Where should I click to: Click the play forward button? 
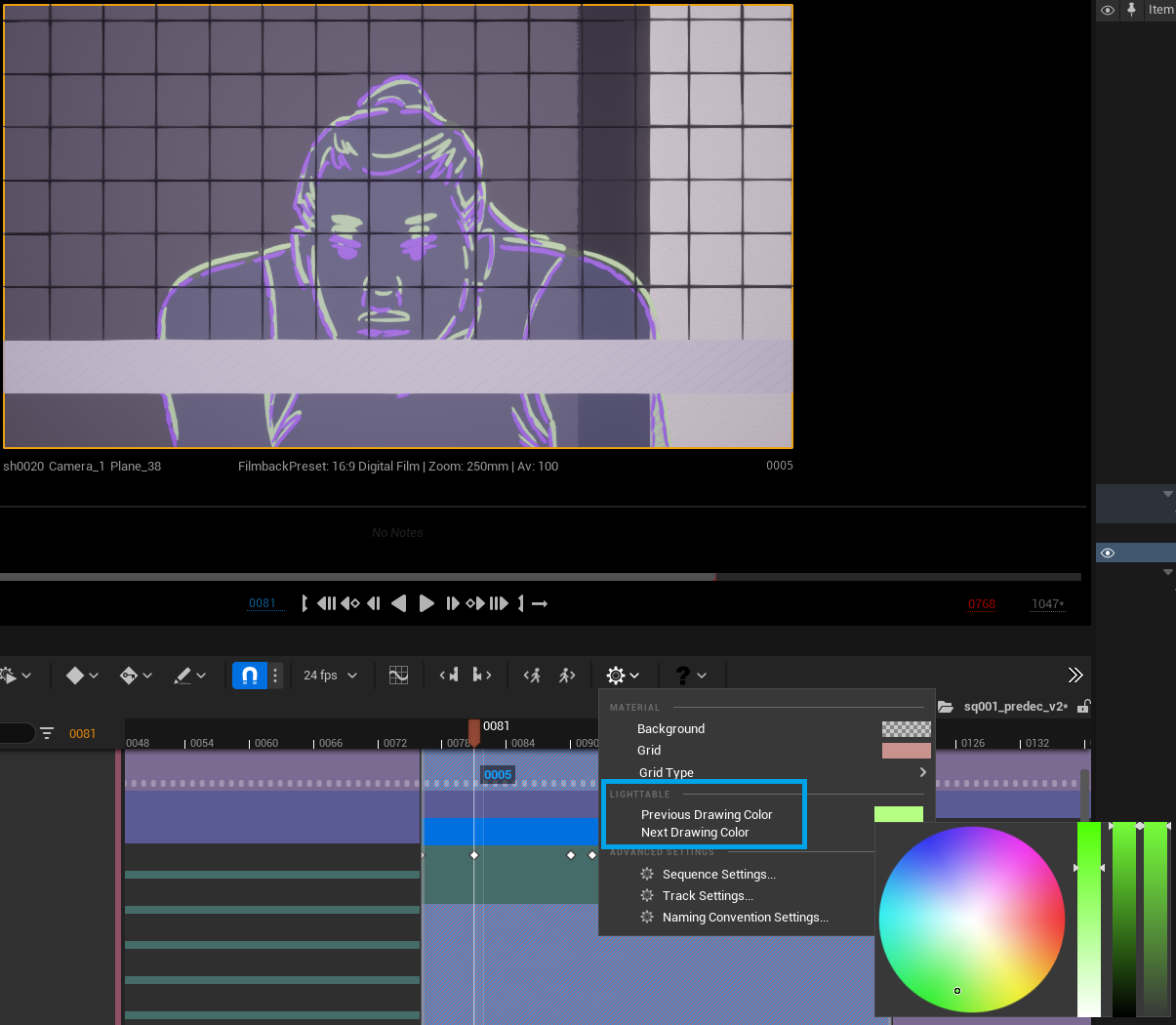(x=426, y=603)
